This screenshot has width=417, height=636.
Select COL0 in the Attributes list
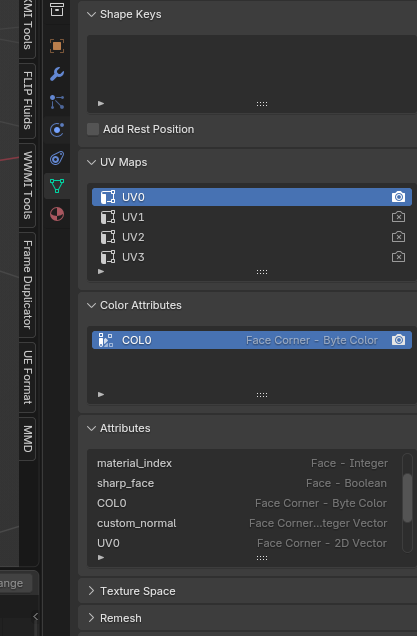[x=245, y=503]
